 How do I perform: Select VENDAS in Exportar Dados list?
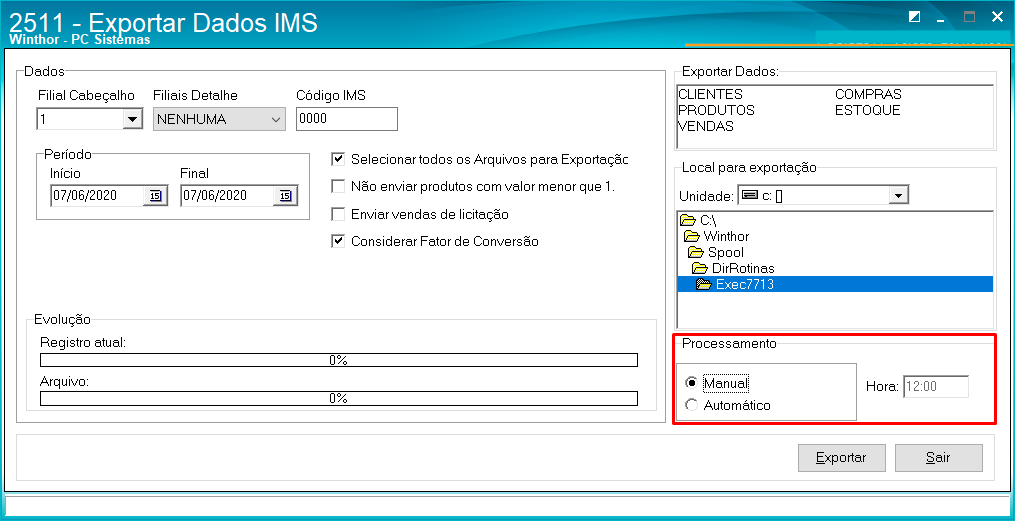(x=706, y=126)
